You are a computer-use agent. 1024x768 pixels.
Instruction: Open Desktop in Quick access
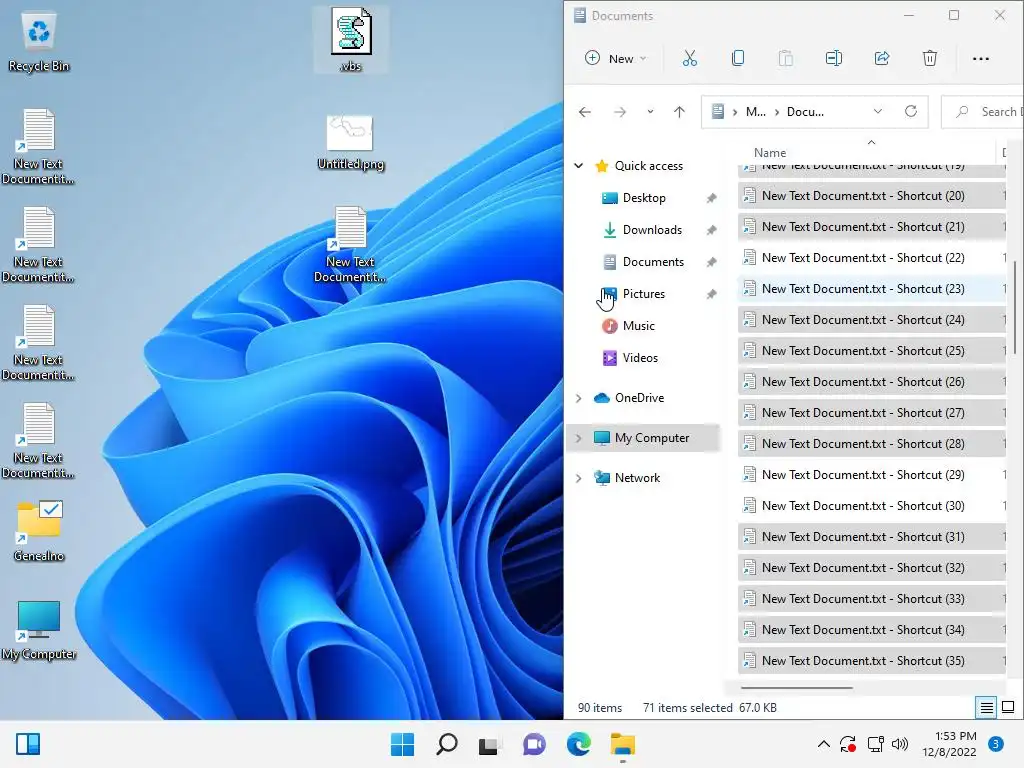(644, 198)
